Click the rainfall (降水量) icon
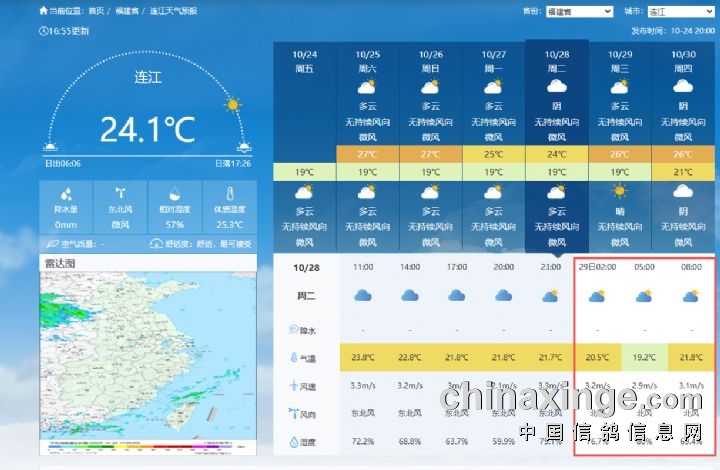 pyautogui.click(x=66, y=194)
